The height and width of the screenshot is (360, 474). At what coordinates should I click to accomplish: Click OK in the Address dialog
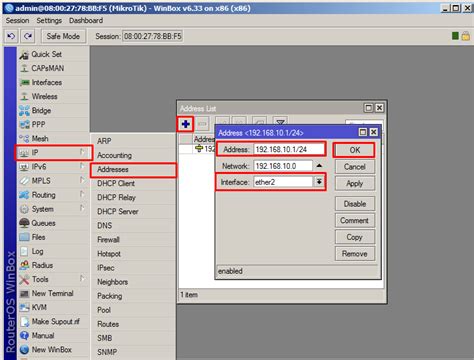click(x=355, y=150)
